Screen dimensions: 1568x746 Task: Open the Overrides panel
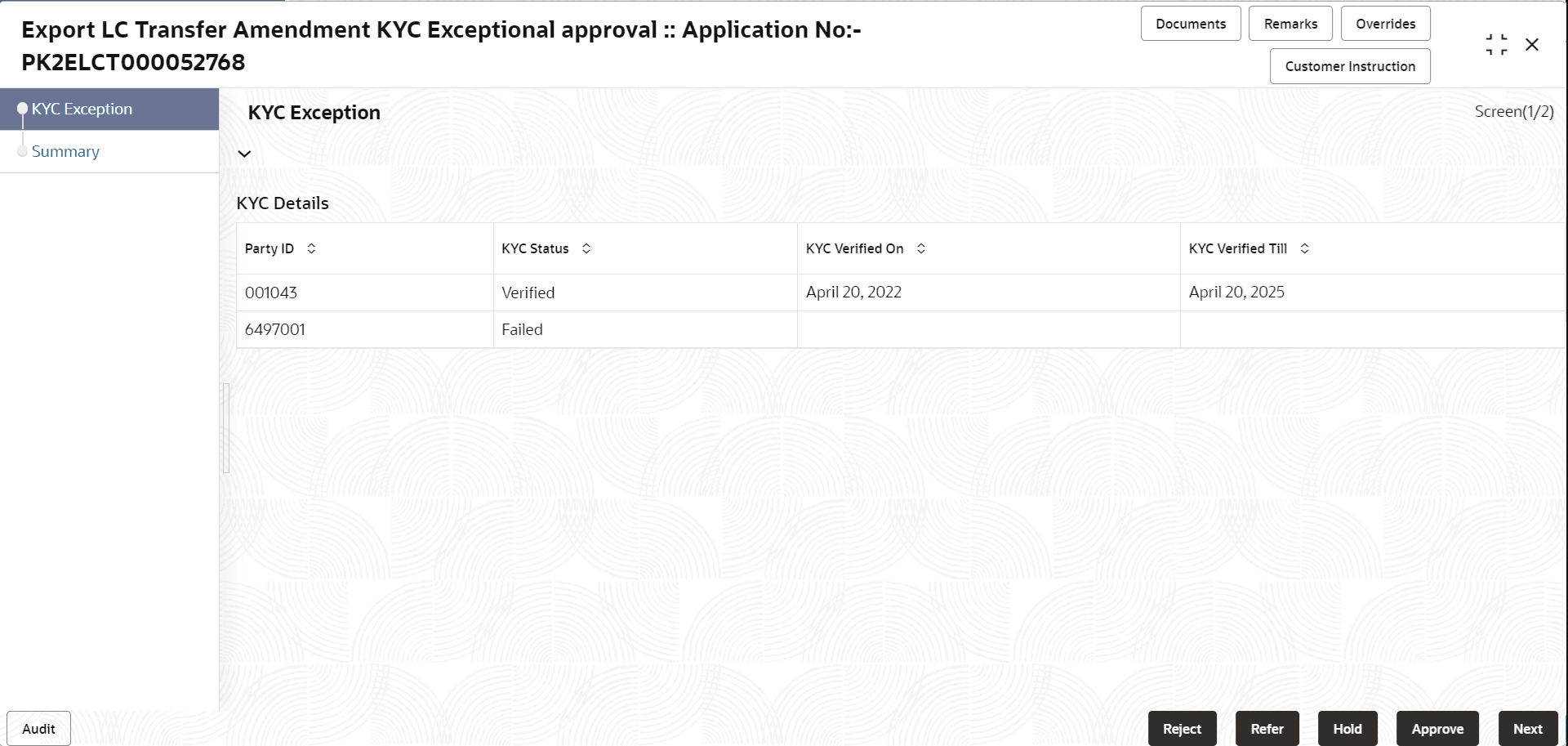coord(1385,23)
